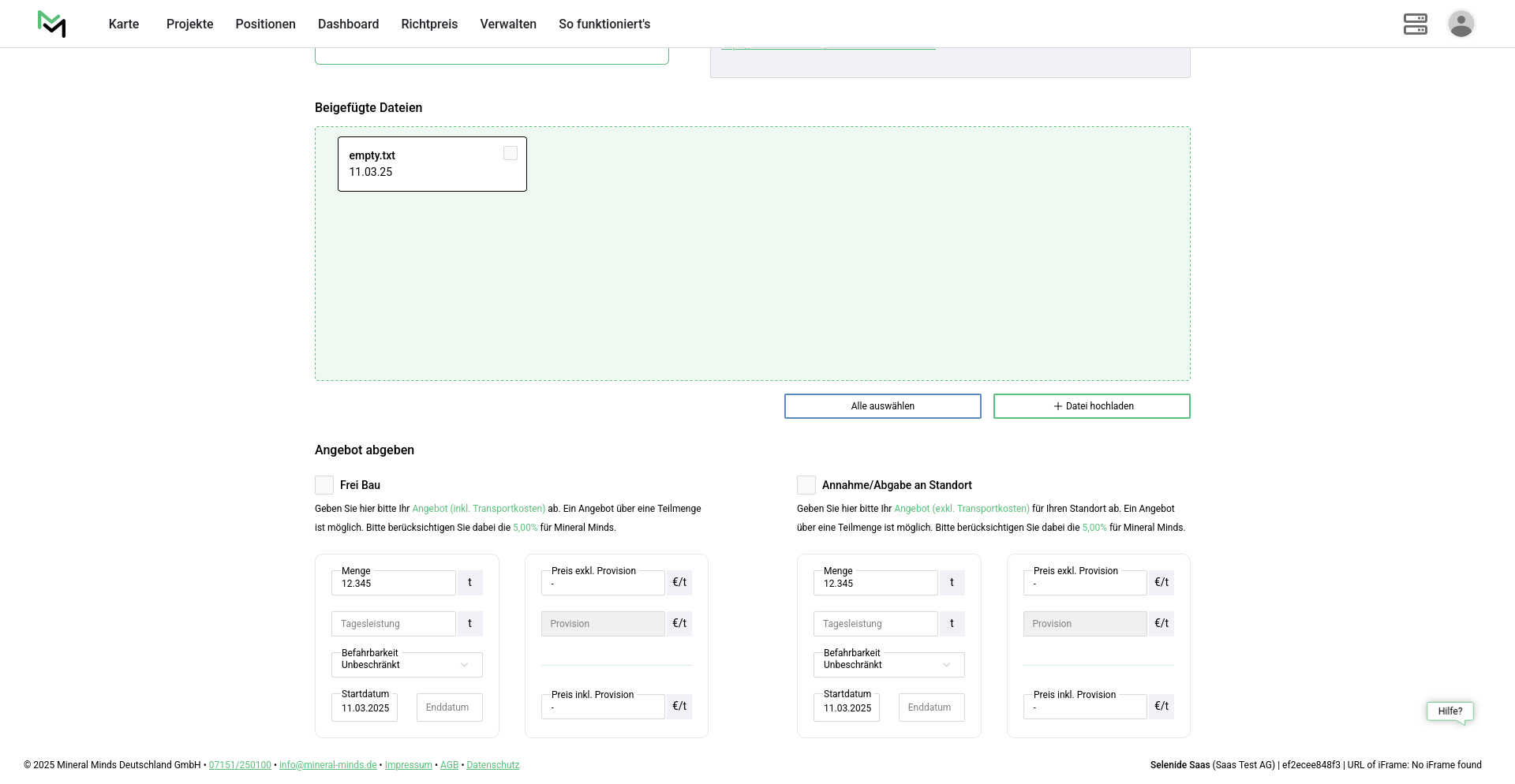Open Befahrbarkeit dropdown under Annahme/Abgabe
Screen dimensions: 1515x784
tap(888, 665)
